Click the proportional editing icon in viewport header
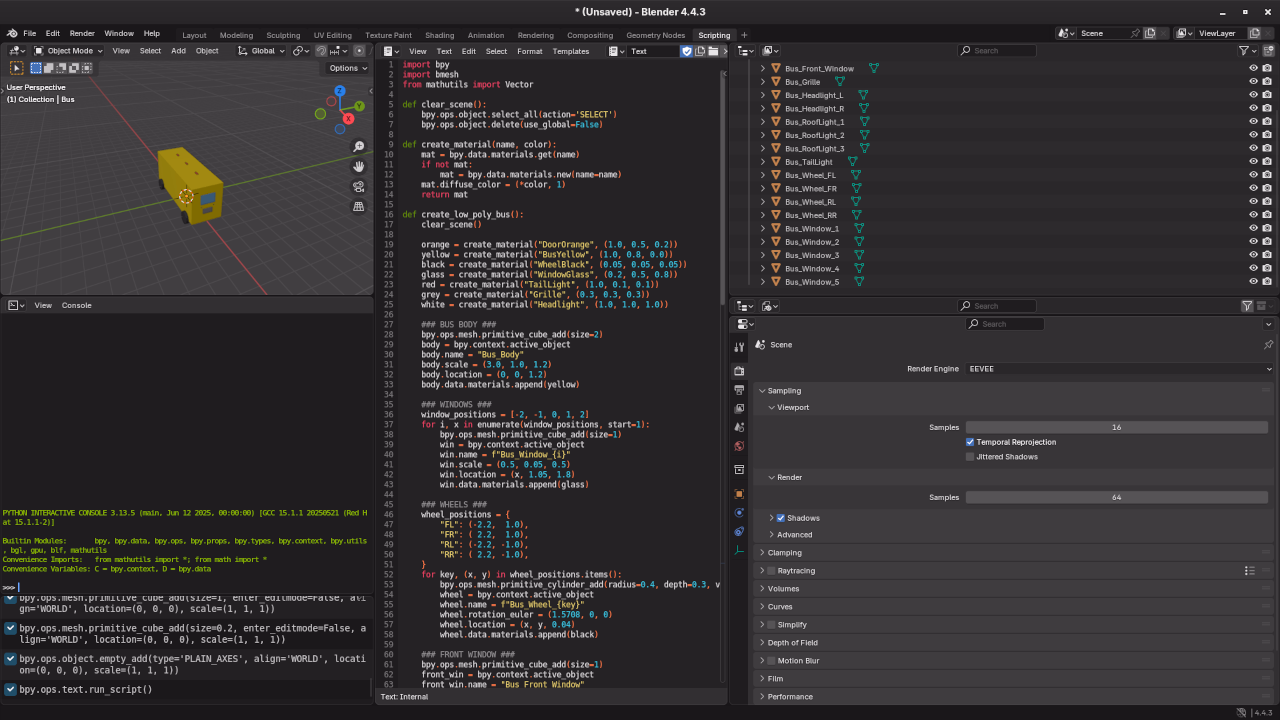Screen dimensions: 1280x720 pos(360,51)
